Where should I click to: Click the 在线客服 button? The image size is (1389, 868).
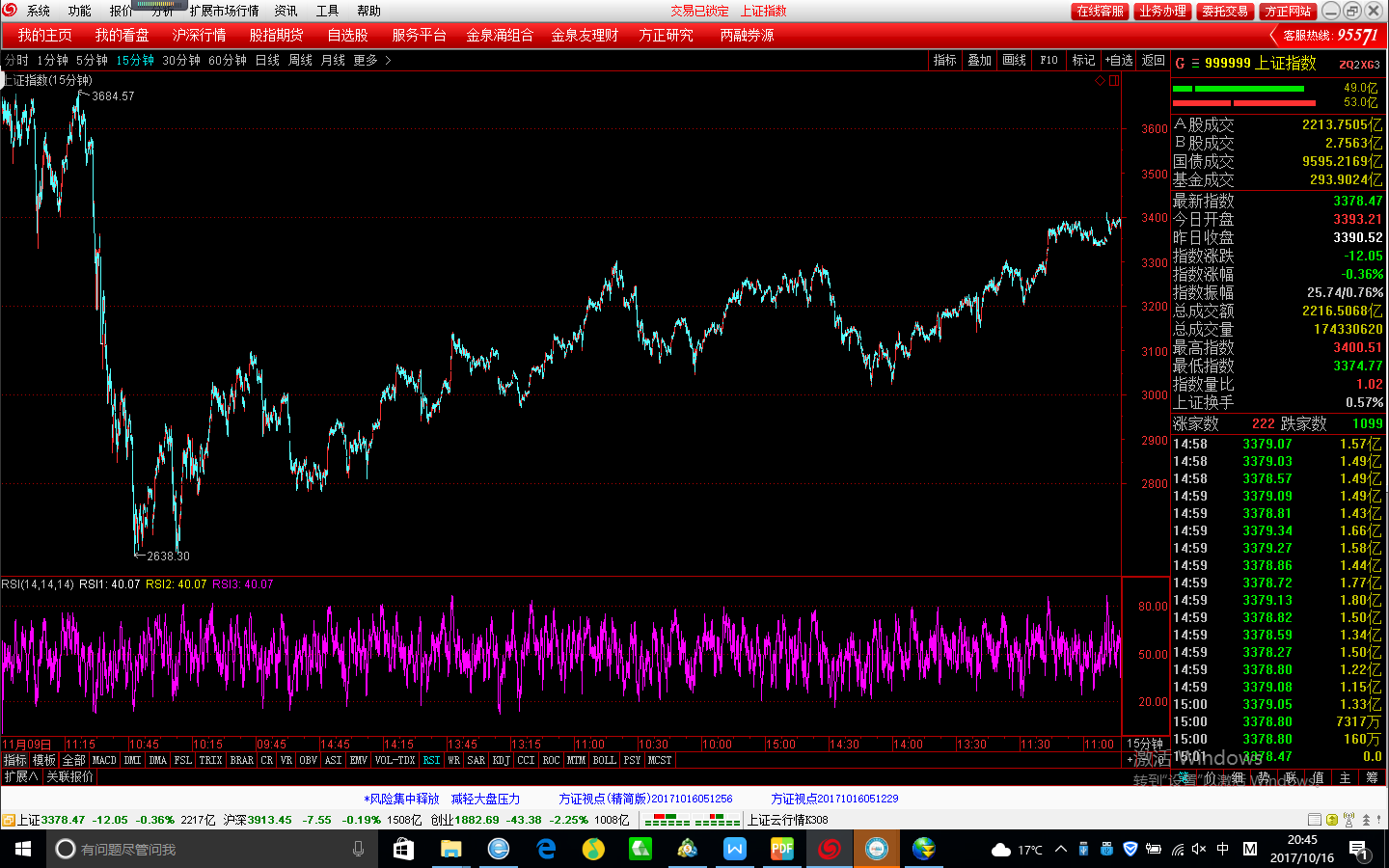1101,11
